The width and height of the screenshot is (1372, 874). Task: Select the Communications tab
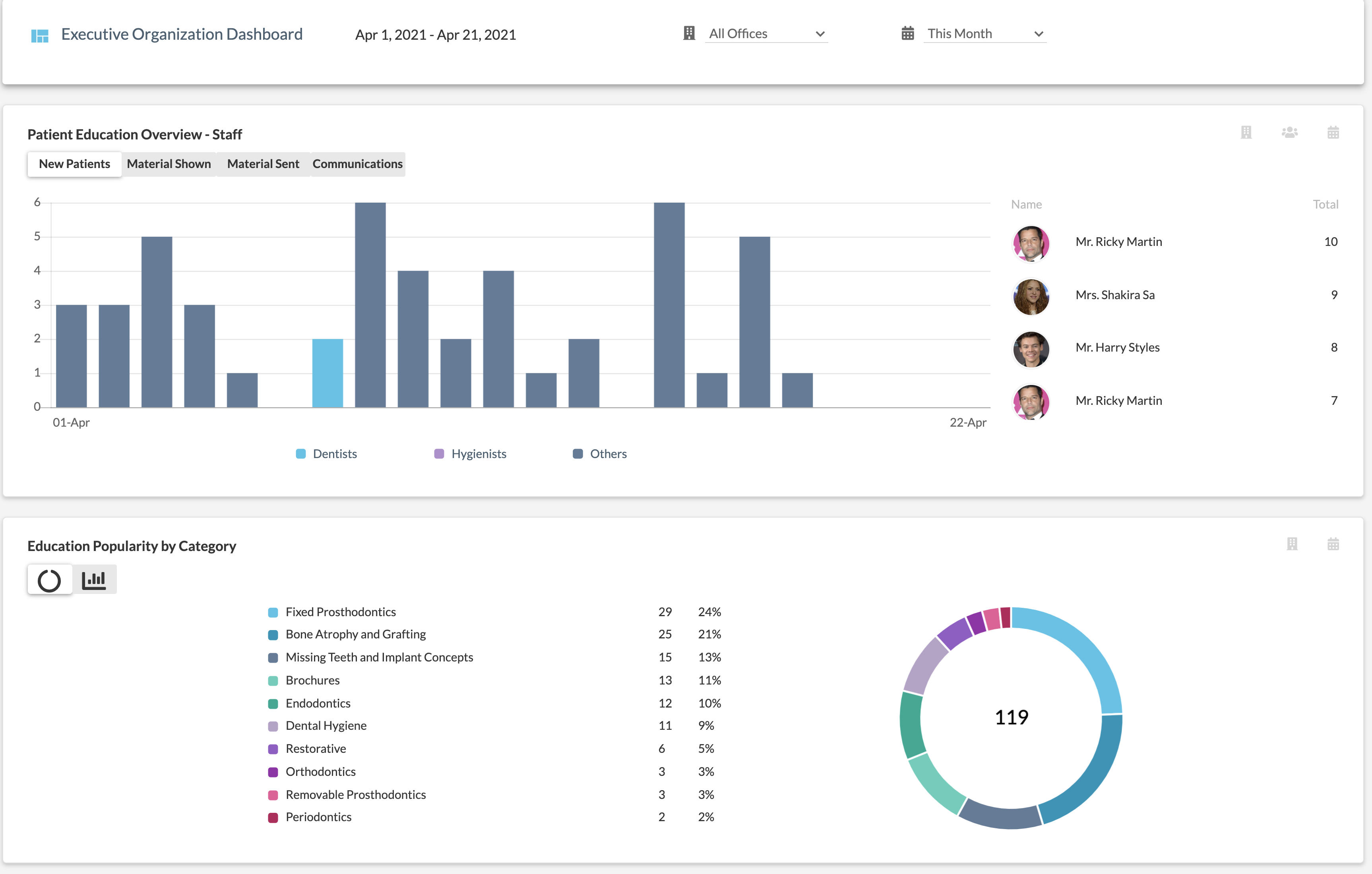(x=356, y=163)
